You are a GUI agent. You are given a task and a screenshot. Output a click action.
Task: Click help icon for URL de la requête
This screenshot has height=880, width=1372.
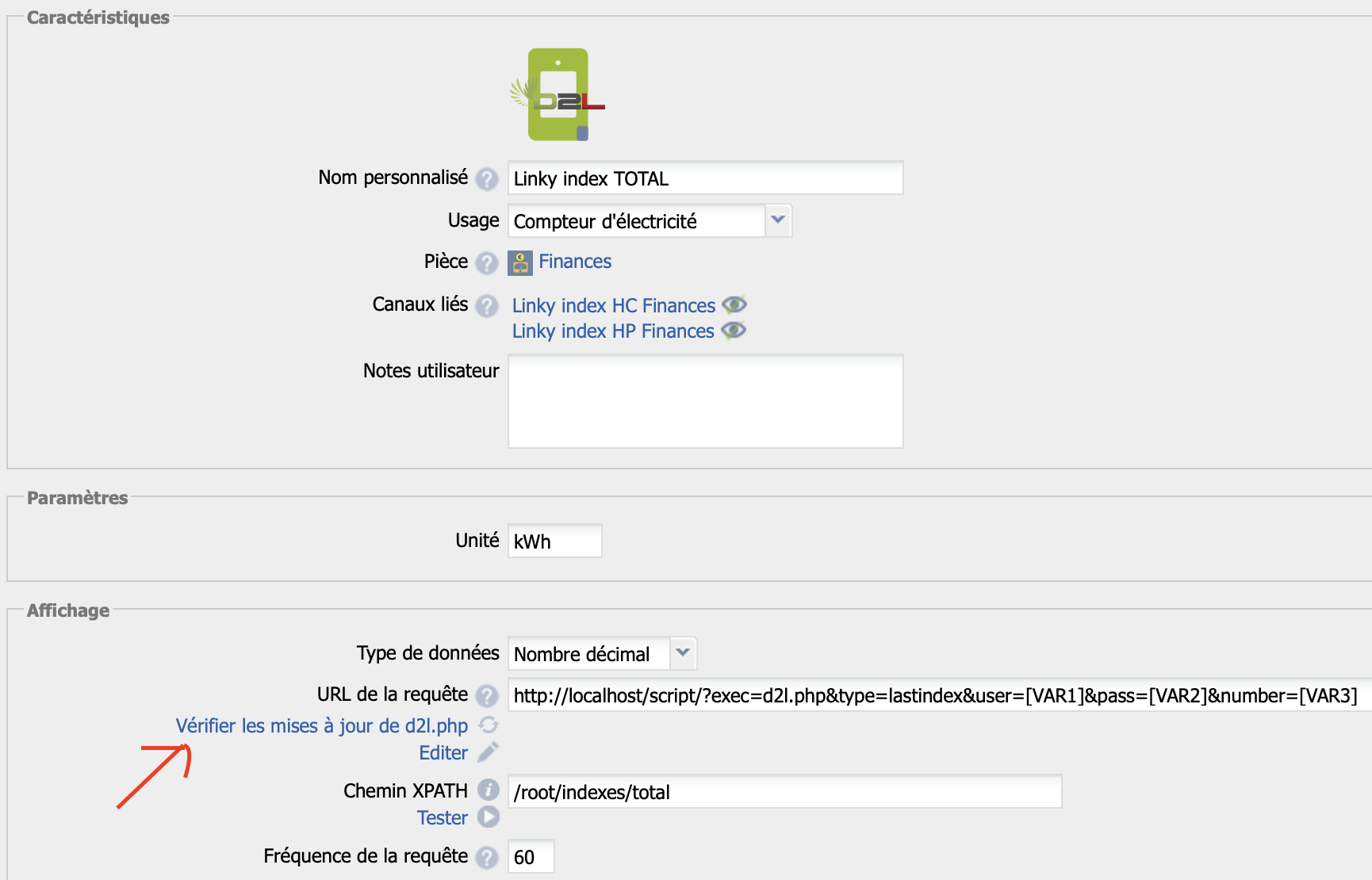click(x=486, y=695)
